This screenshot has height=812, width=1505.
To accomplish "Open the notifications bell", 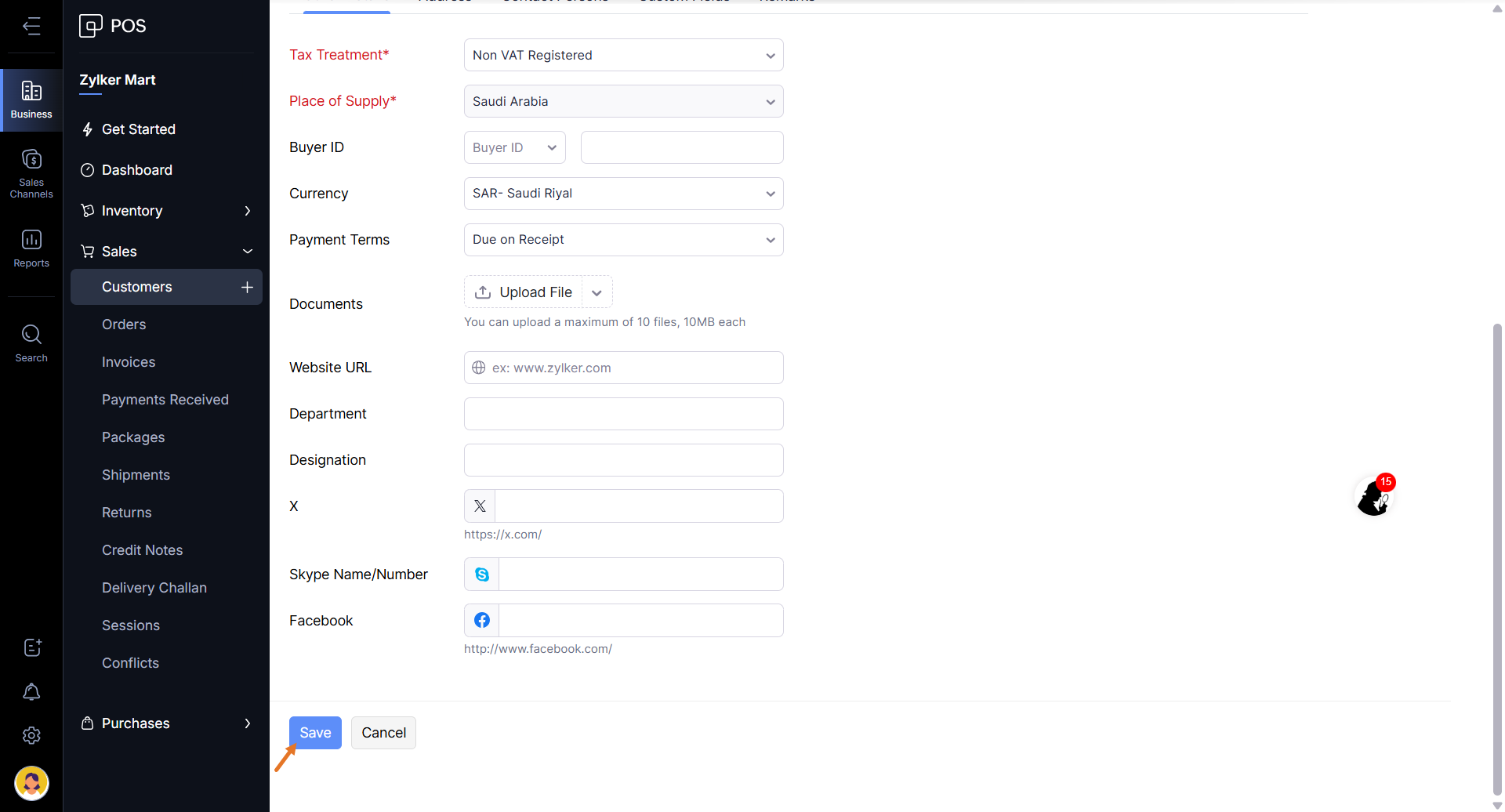I will 31,691.
